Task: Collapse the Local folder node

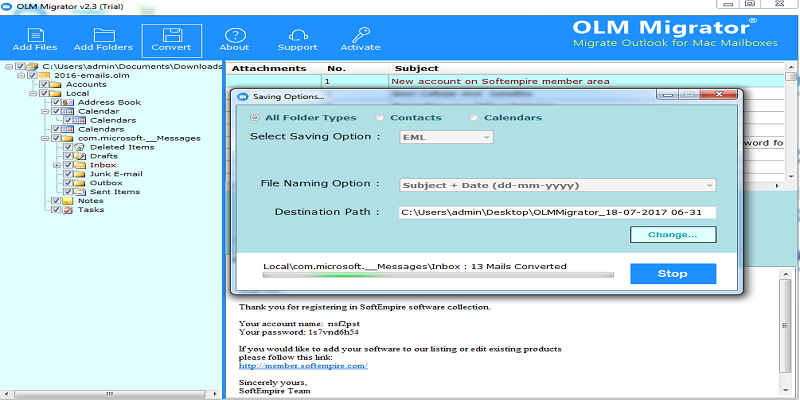Action: click(x=33, y=93)
